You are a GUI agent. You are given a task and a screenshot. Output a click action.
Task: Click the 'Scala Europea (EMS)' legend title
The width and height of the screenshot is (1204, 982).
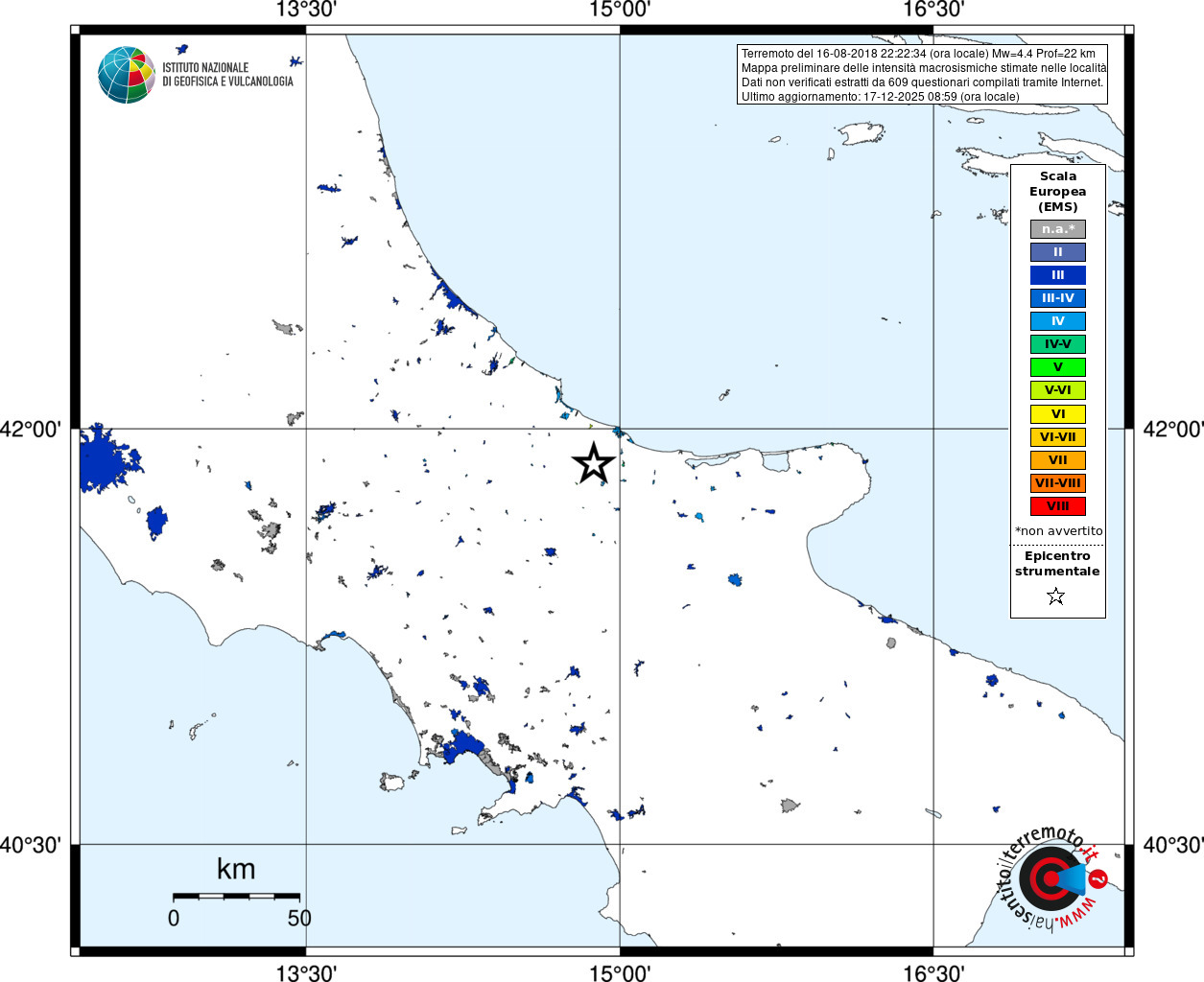pos(1058,192)
